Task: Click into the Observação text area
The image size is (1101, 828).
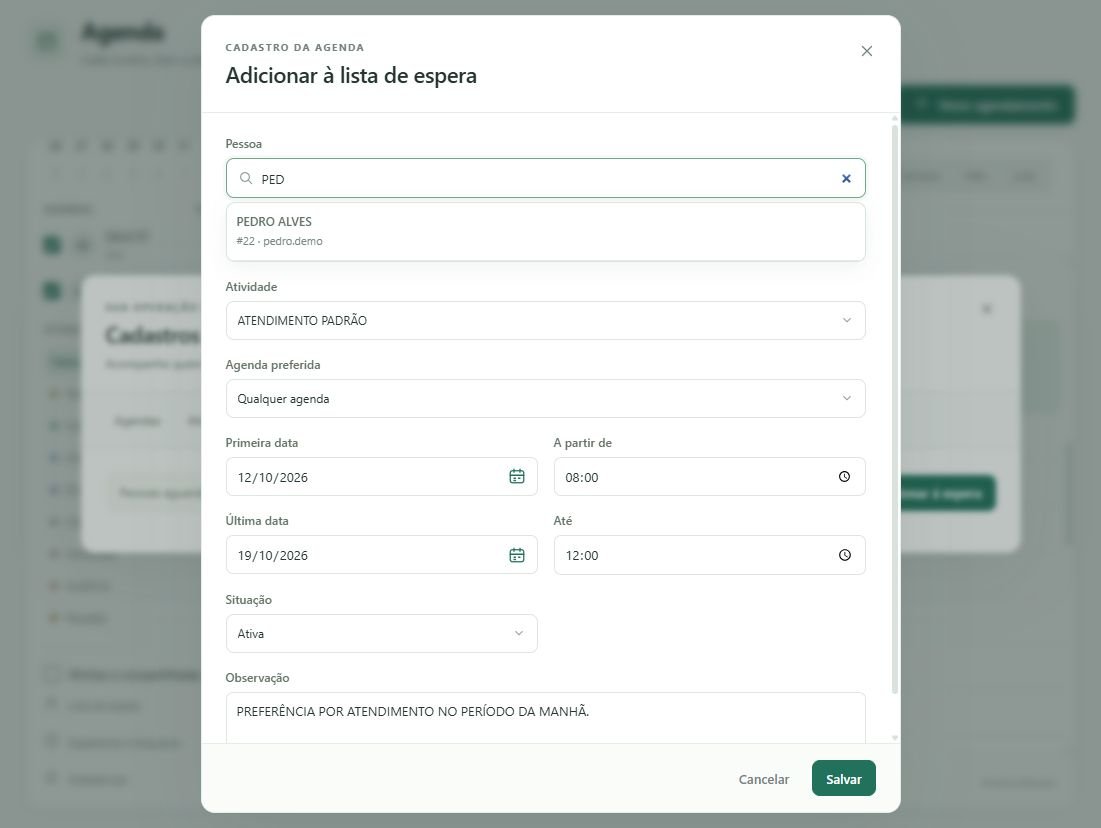Action: (546, 718)
